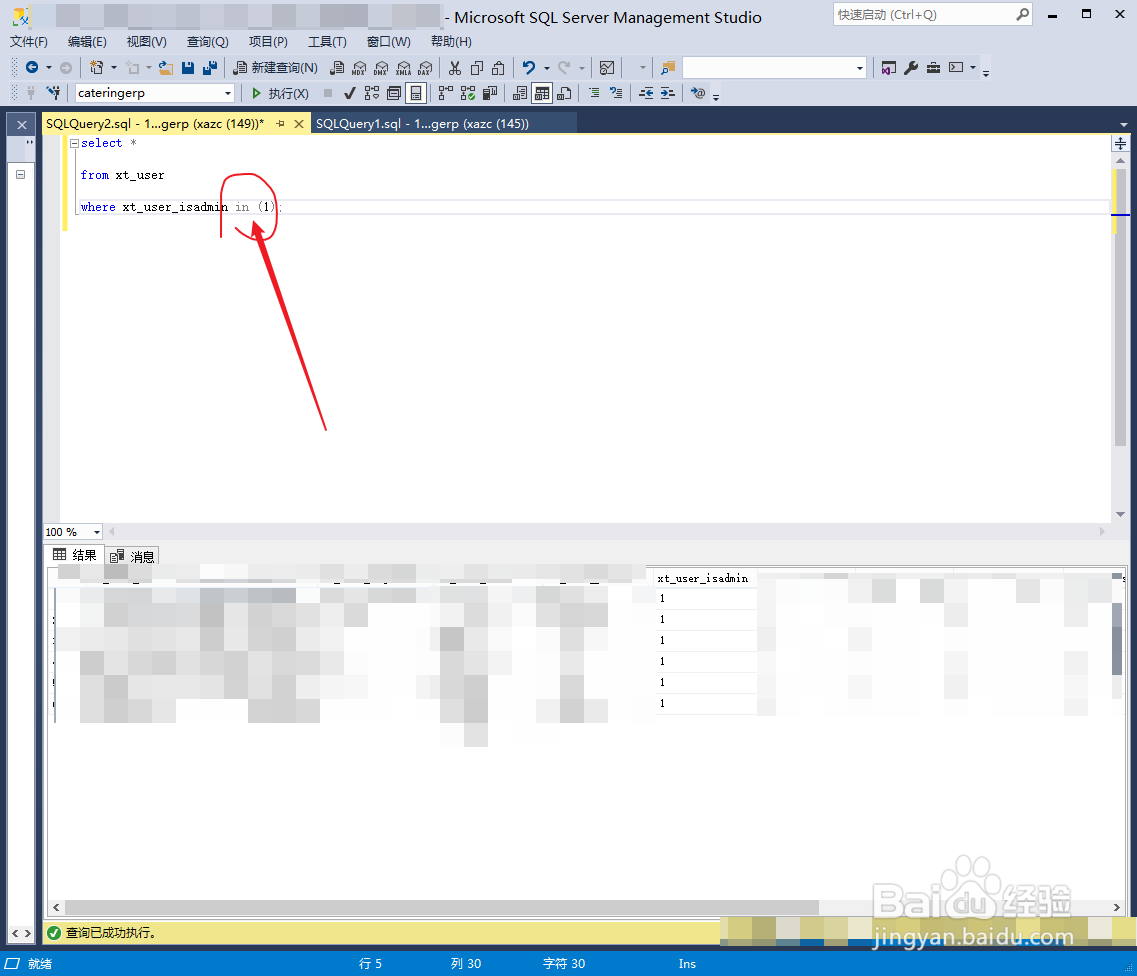Click the 新建查询(N) button

tap(276, 67)
